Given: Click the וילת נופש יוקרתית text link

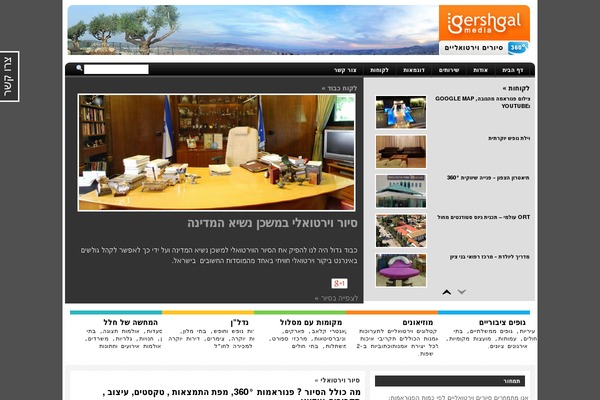Looking at the screenshot, I should pyautogui.click(x=509, y=138).
